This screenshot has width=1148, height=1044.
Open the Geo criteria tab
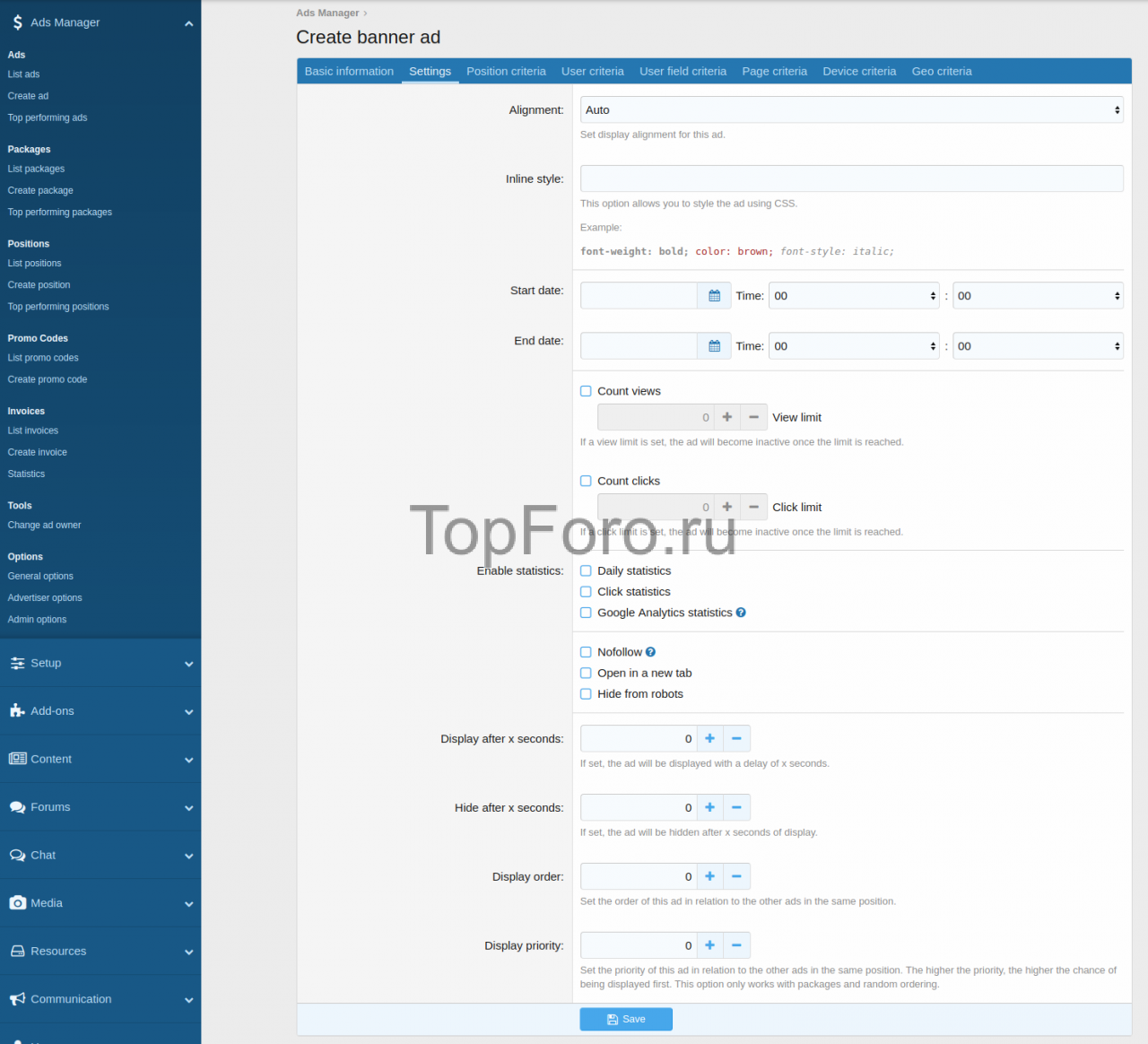click(942, 72)
